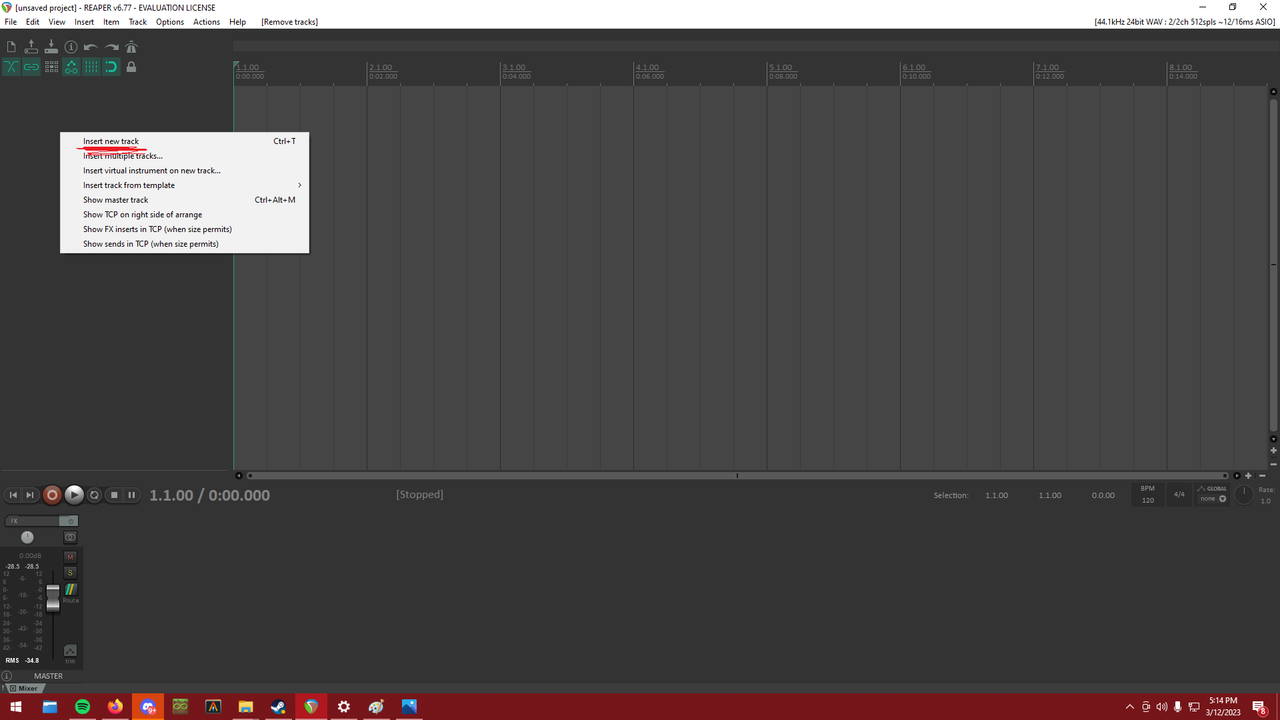
Task: Click the Undo arrow icon
Action: (x=91, y=47)
